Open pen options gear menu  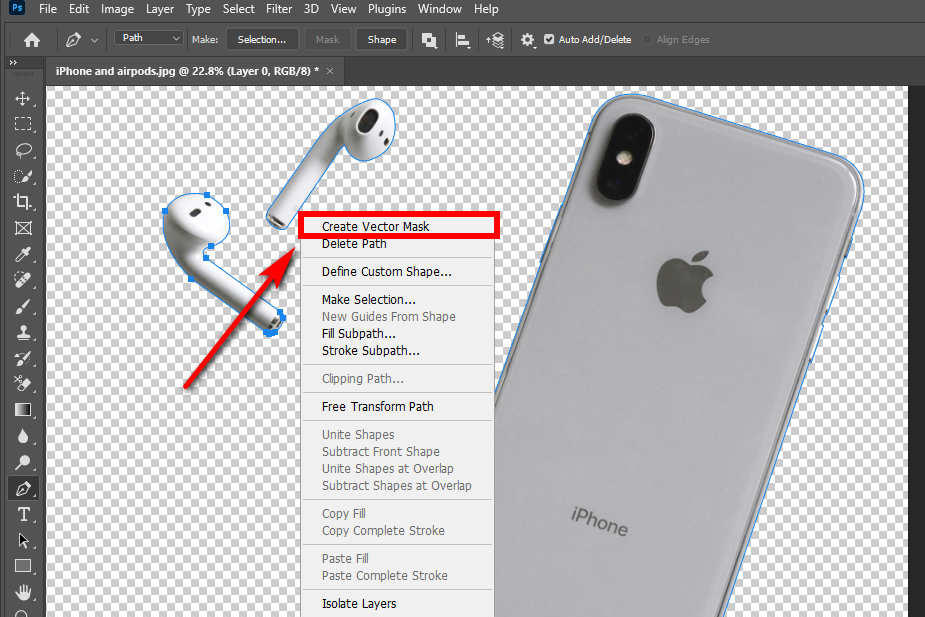pos(527,40)
